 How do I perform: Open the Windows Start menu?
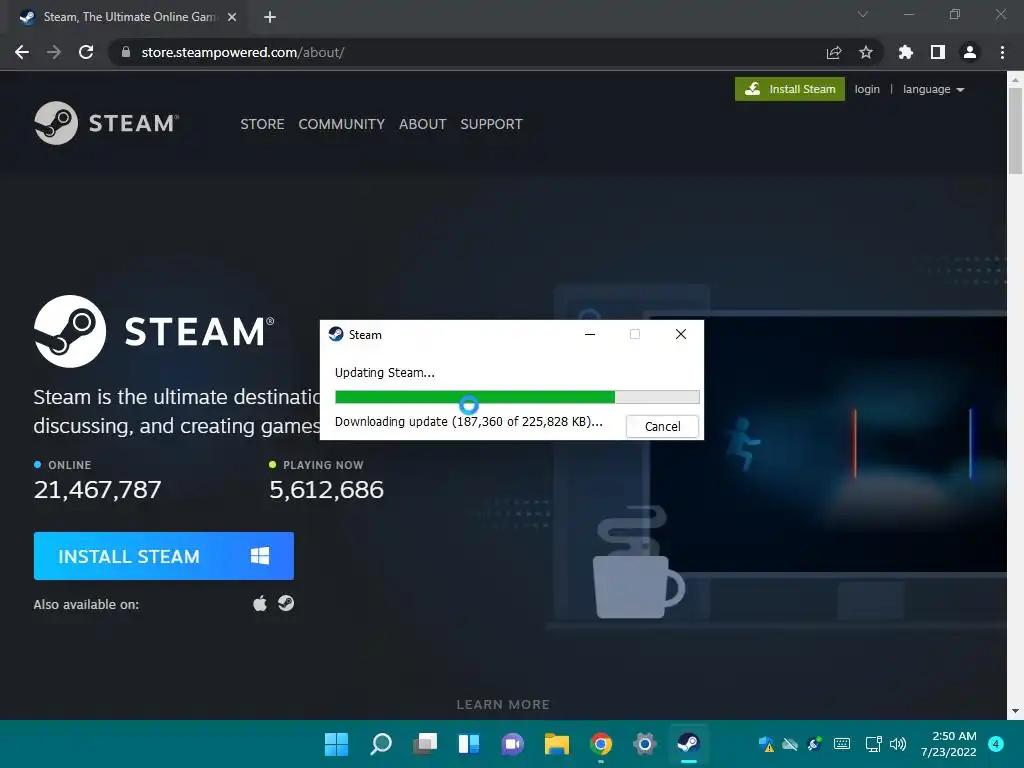pyautogui.click(x=336, y=743)
